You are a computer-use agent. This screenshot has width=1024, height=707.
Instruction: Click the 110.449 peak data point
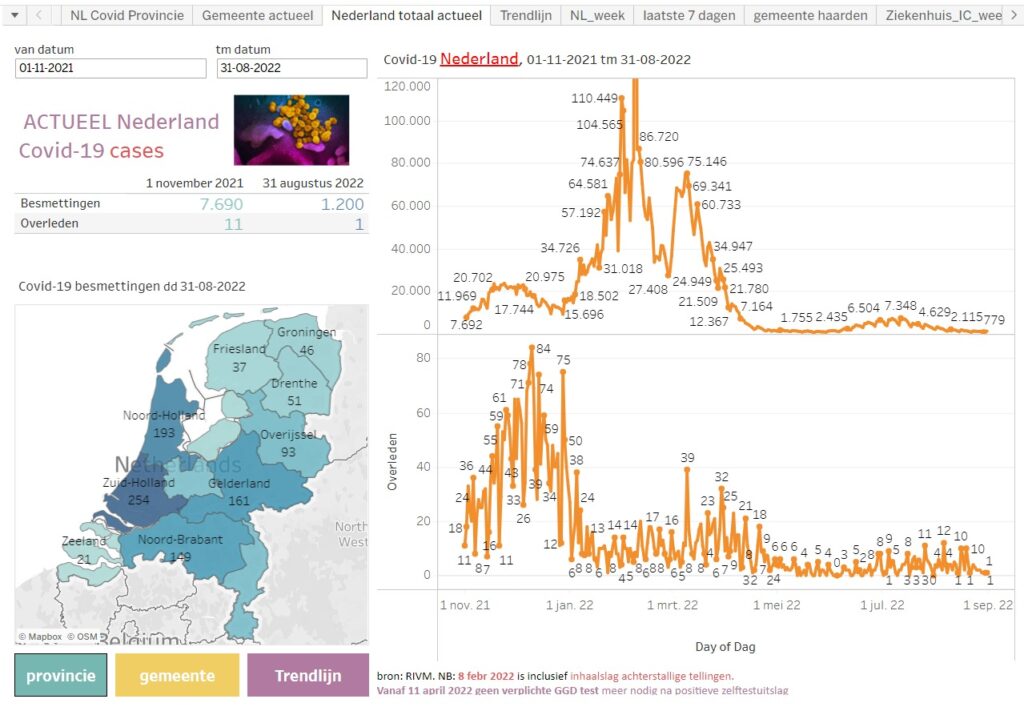(x=622, y=98)
